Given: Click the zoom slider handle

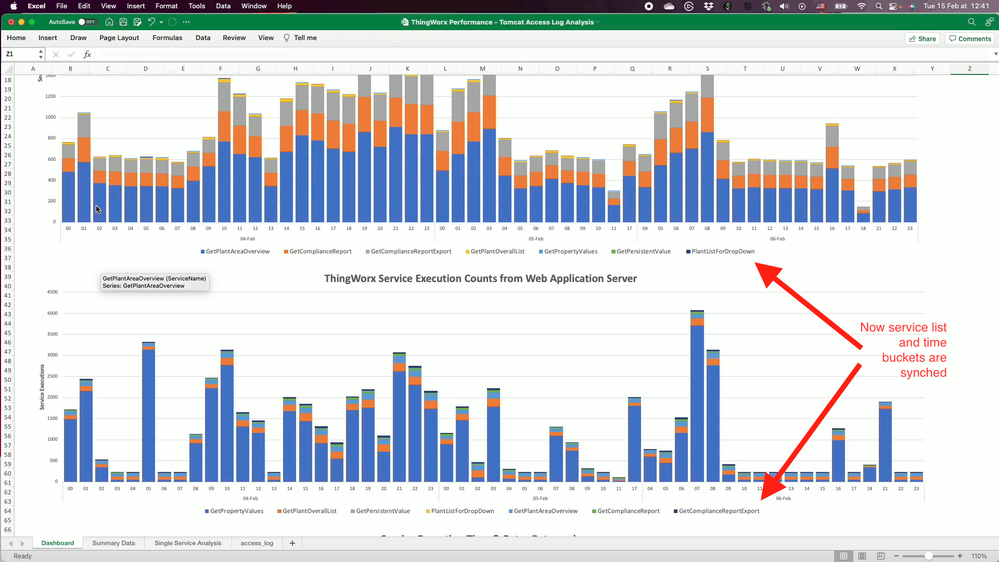Looking at the screenshot, I should 929,556.
